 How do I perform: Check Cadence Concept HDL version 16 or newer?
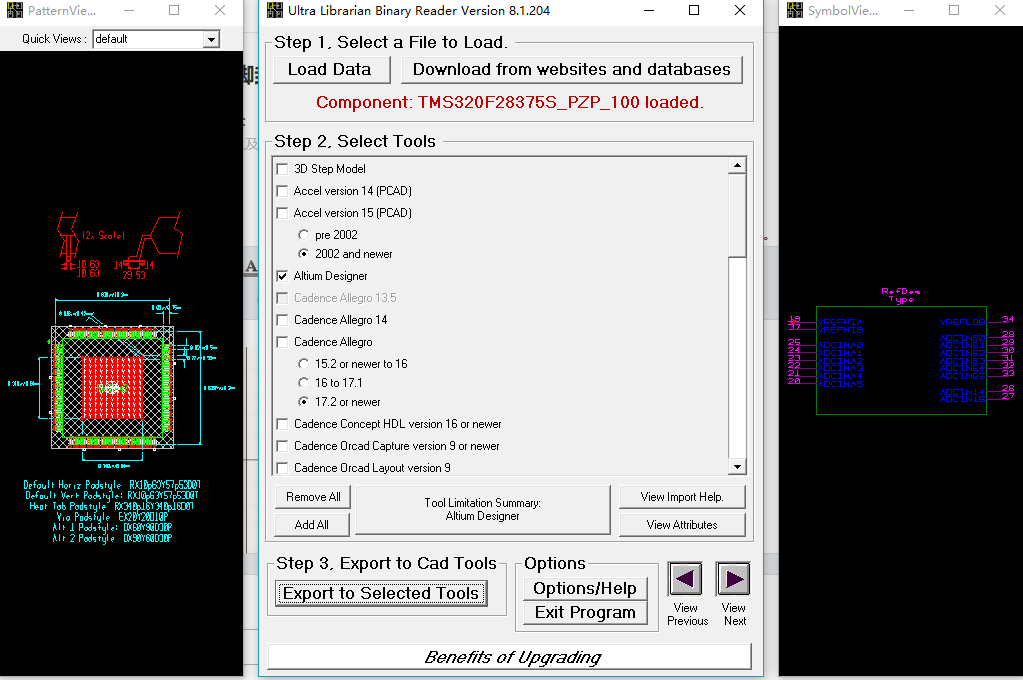click(x=282, y=424)
